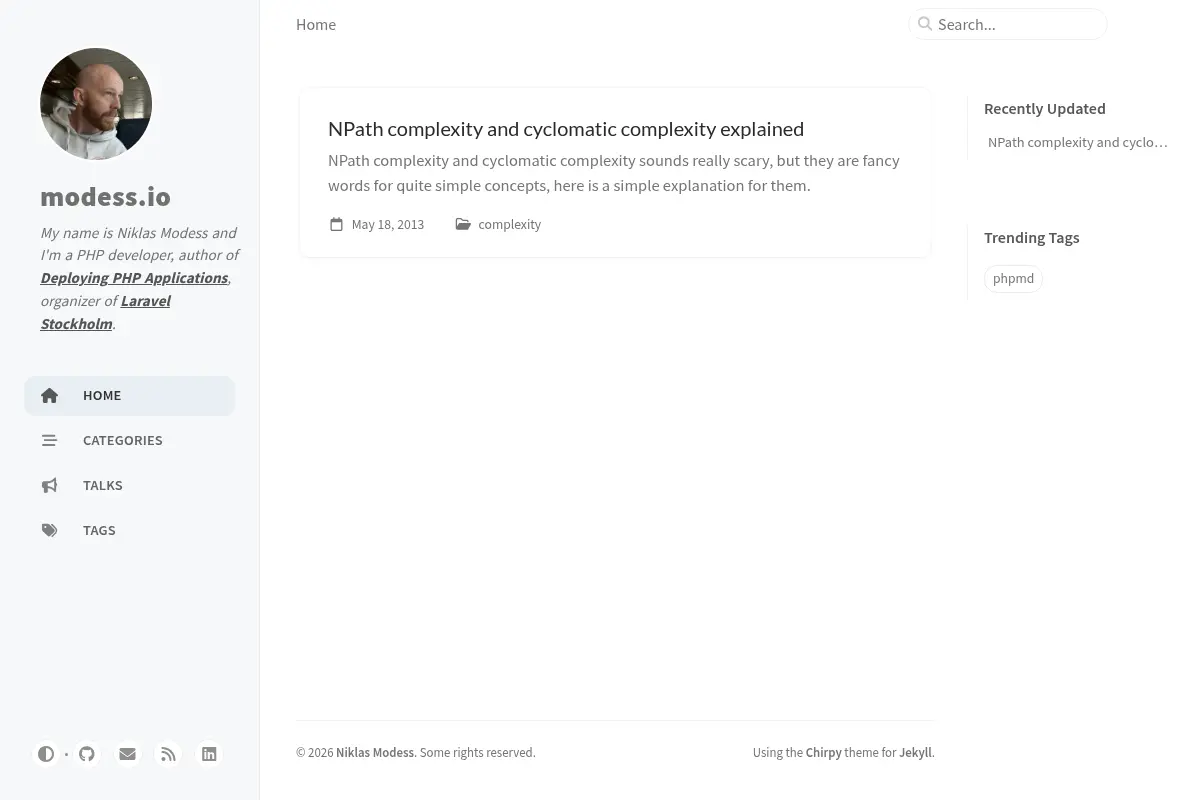Viewport: 1200px width, 800px height.
Task: Click the Categories list icon
Action: 49,440
